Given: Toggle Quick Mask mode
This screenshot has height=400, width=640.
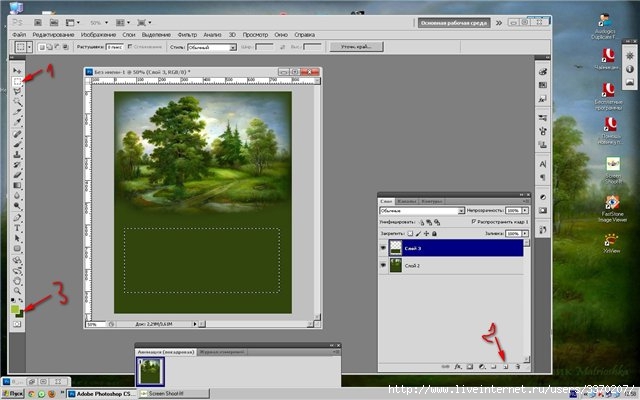Looking at the screenshot, I should [17, 324].
